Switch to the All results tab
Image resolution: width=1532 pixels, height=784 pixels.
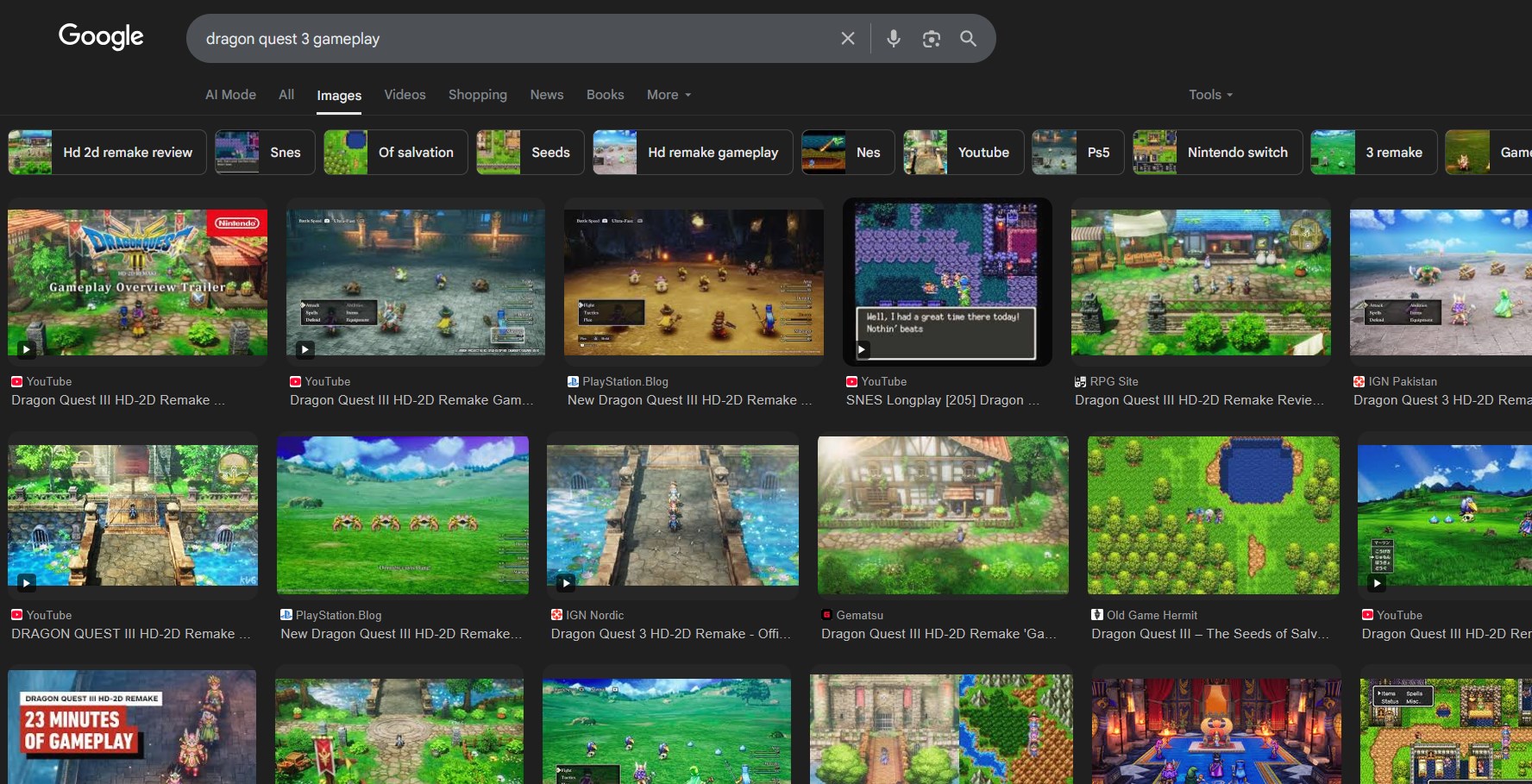tap(286, 95)
